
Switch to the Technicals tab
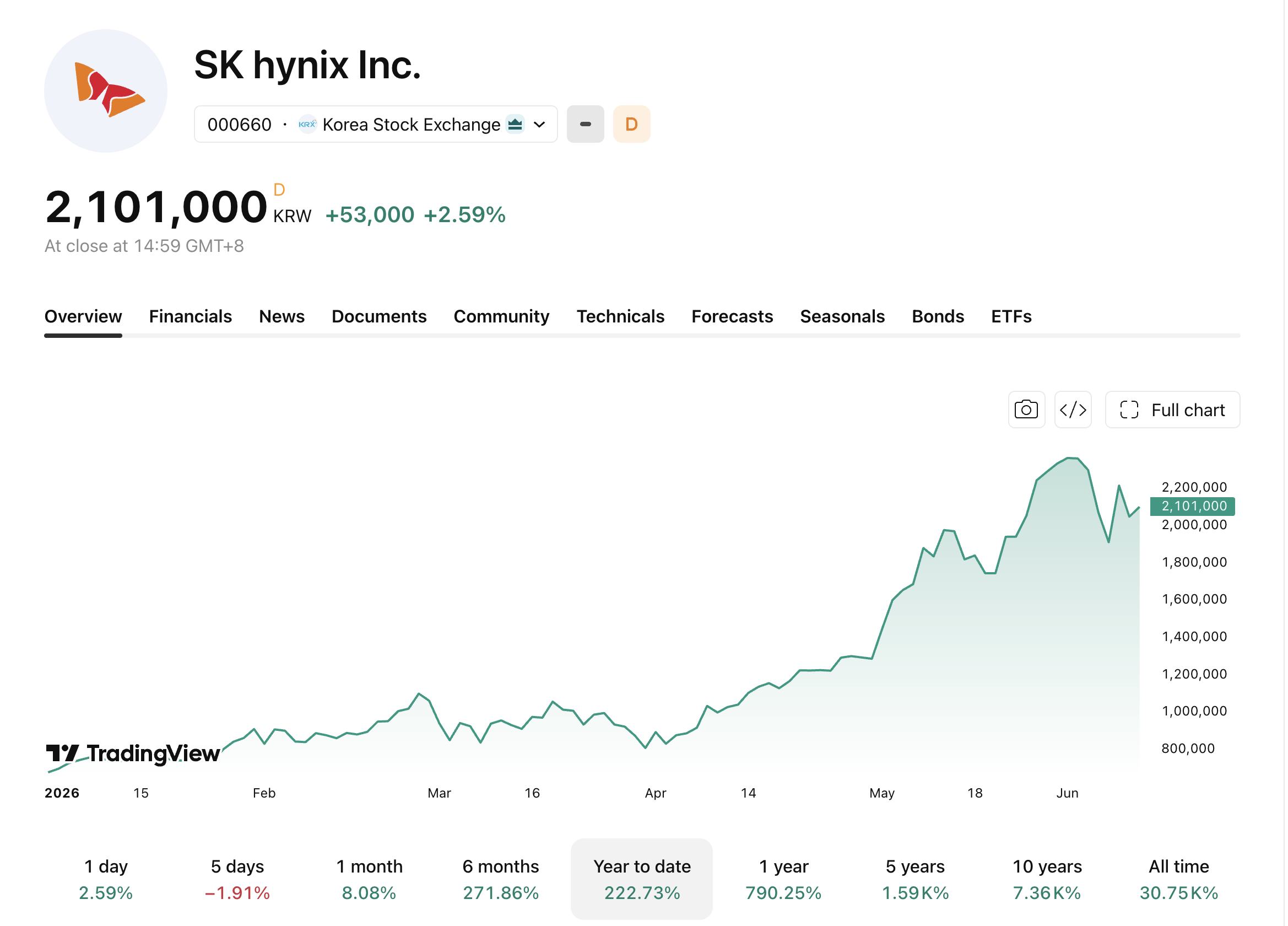[x=620, y=316]
